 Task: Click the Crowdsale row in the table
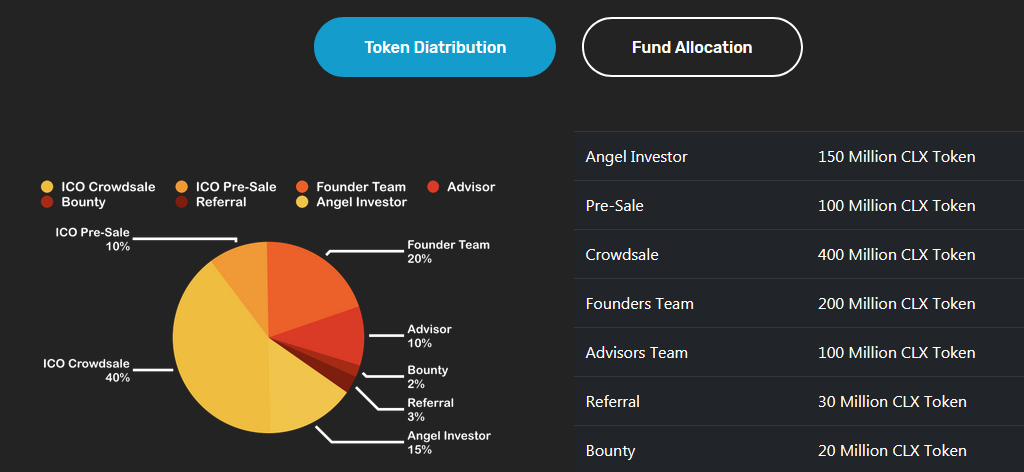pyautogui.click(x=798, y=255)
